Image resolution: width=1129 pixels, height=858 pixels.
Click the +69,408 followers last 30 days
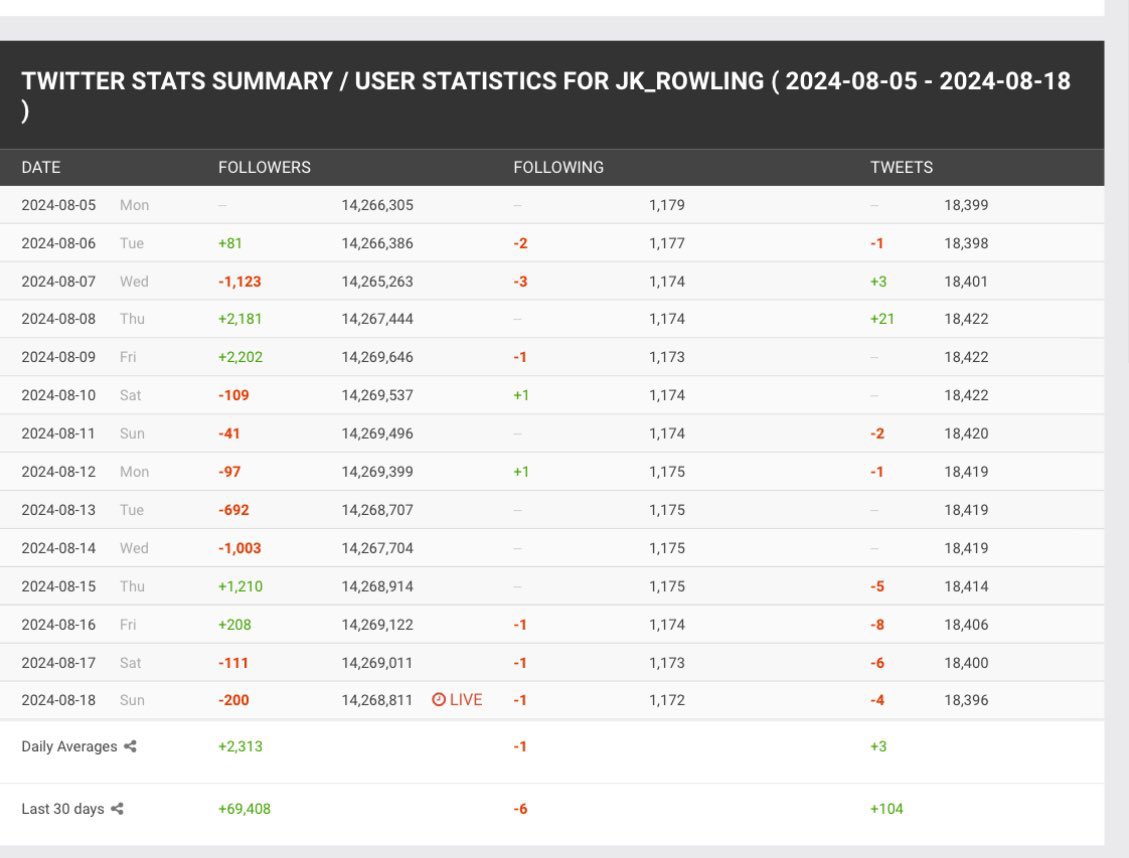244,809
